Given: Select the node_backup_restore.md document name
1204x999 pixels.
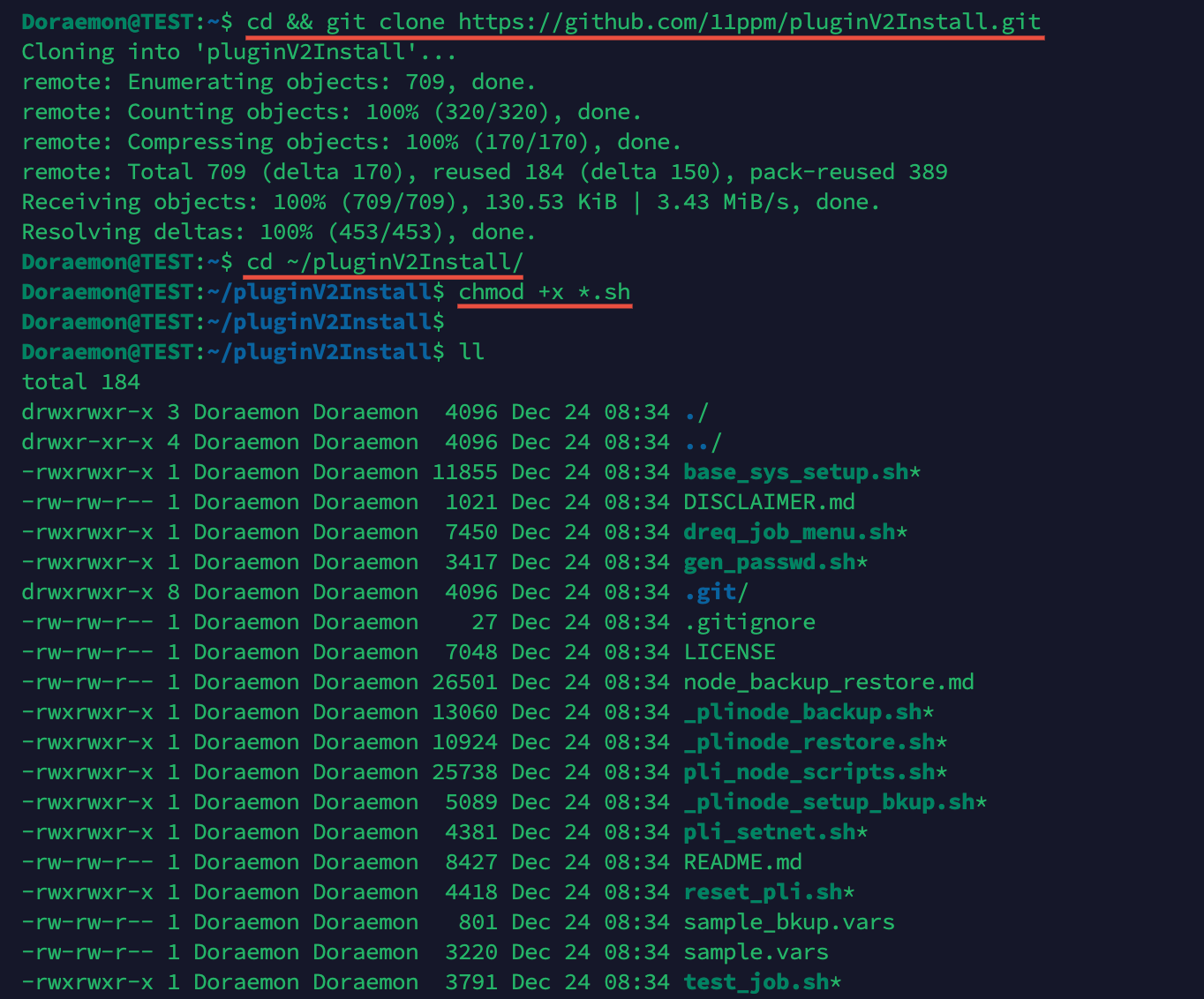Looking at the screenshot, I should (x=827, y=681).
